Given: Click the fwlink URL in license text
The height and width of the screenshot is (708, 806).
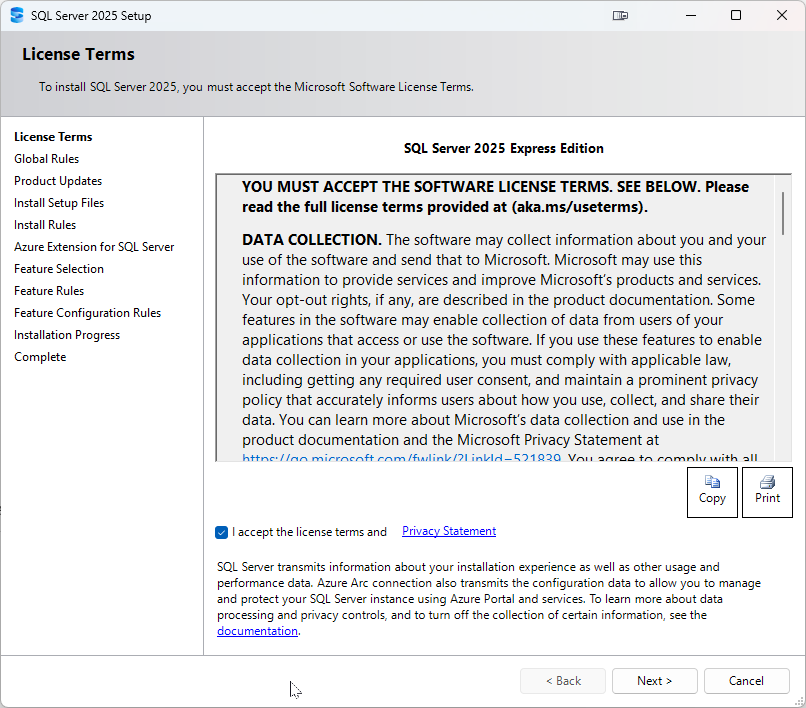Looking at the screenshot, I should pyautogui.click(x=401, y=457).
